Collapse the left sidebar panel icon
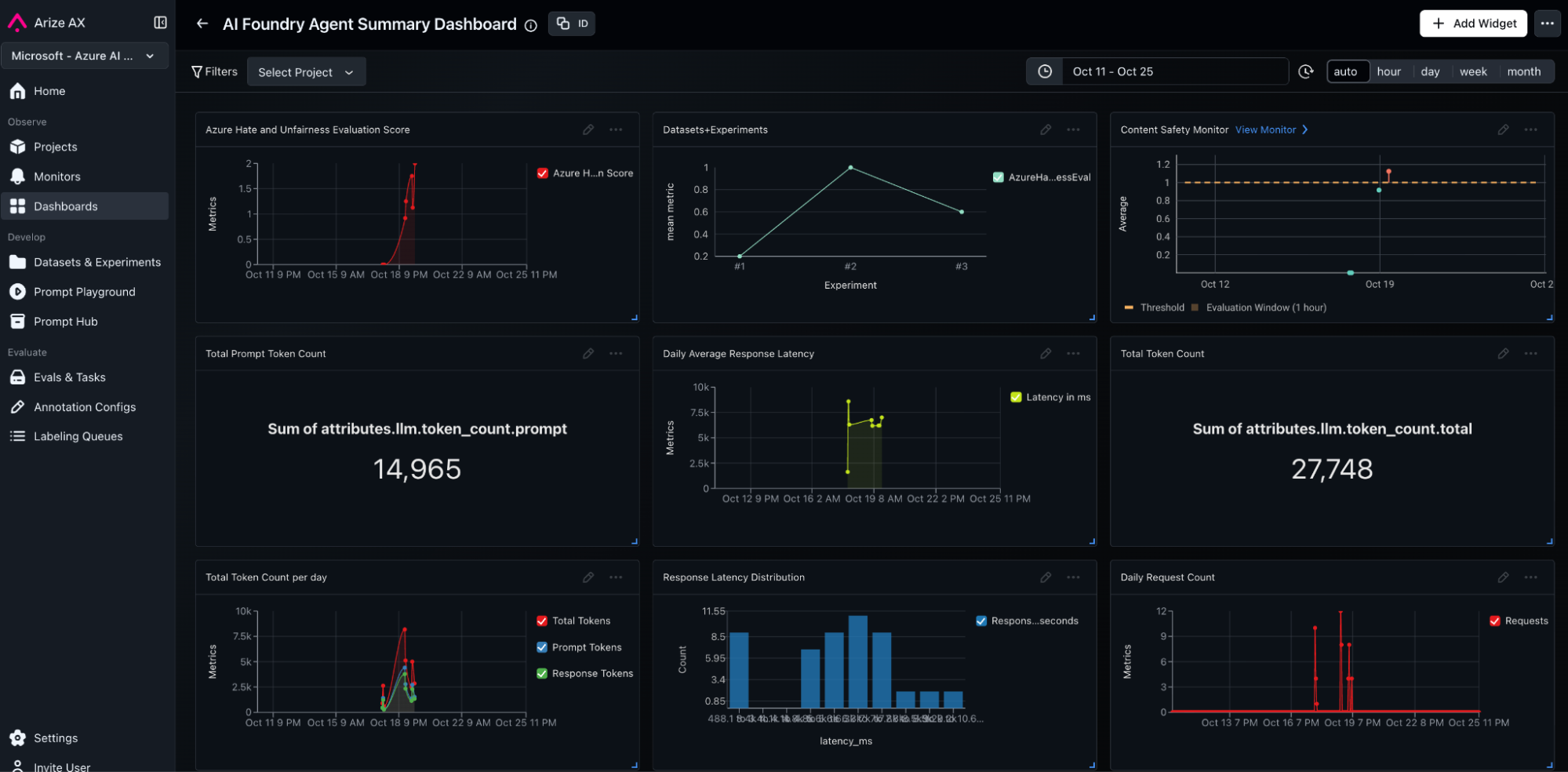The width and height of the screenshot is (1568, 772). (x=160, y=23)
